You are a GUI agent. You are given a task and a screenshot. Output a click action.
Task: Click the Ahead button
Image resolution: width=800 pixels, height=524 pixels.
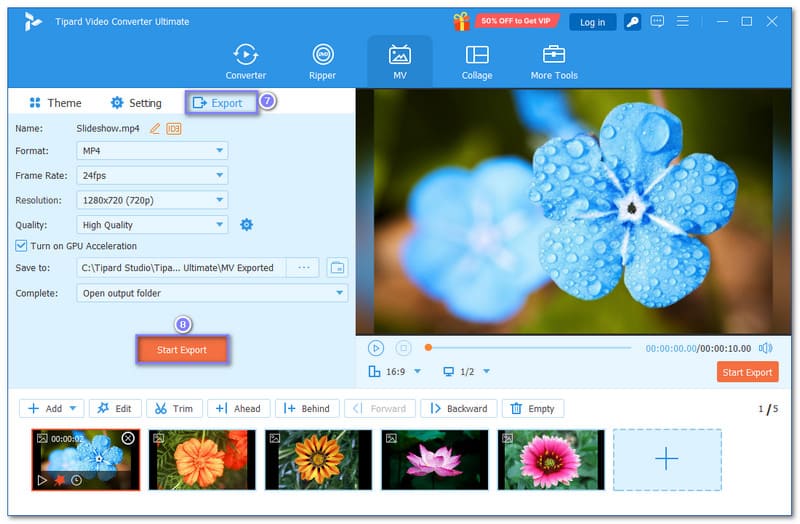click(238, 409)
